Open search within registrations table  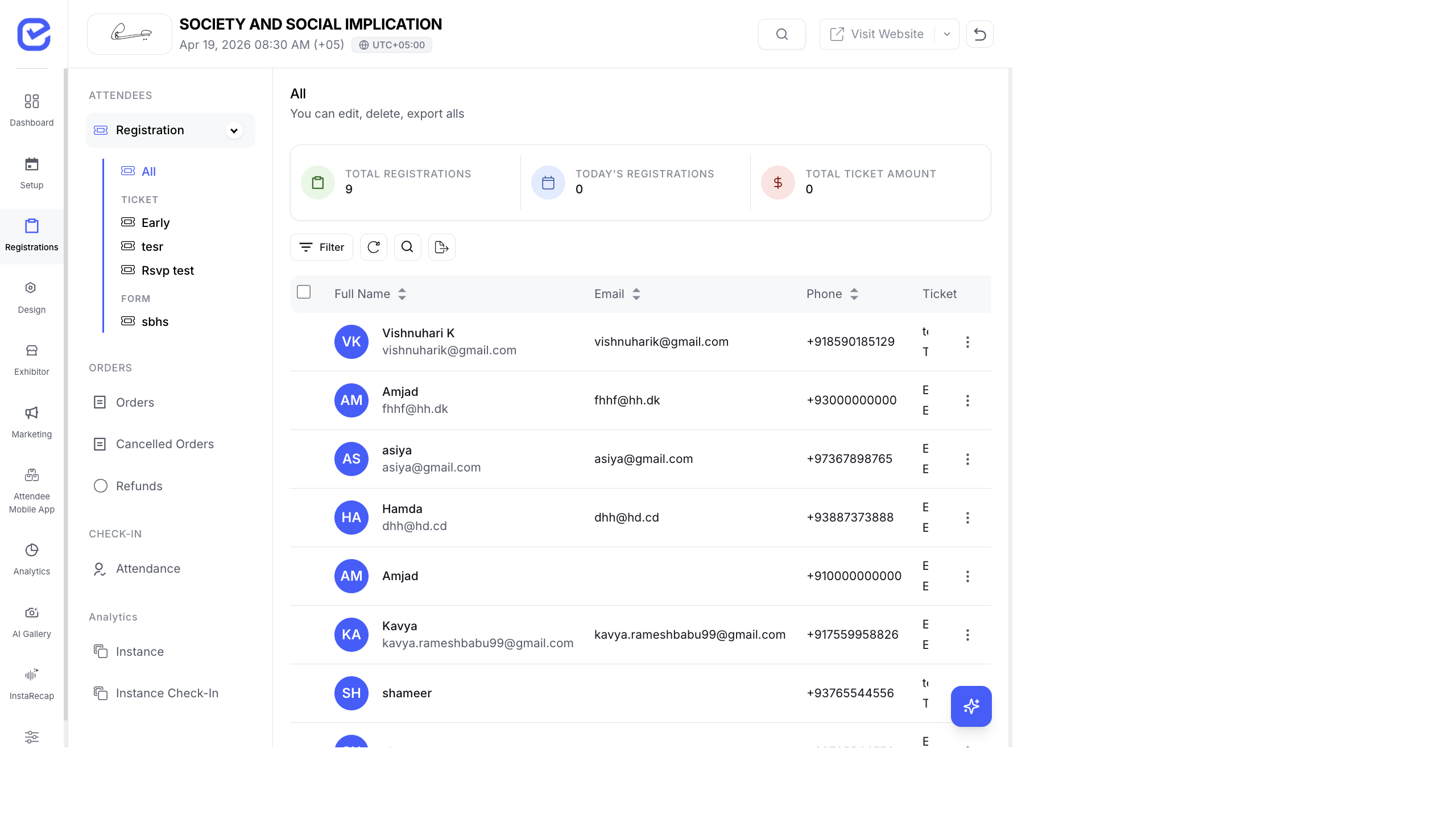(x=407, y=247)
